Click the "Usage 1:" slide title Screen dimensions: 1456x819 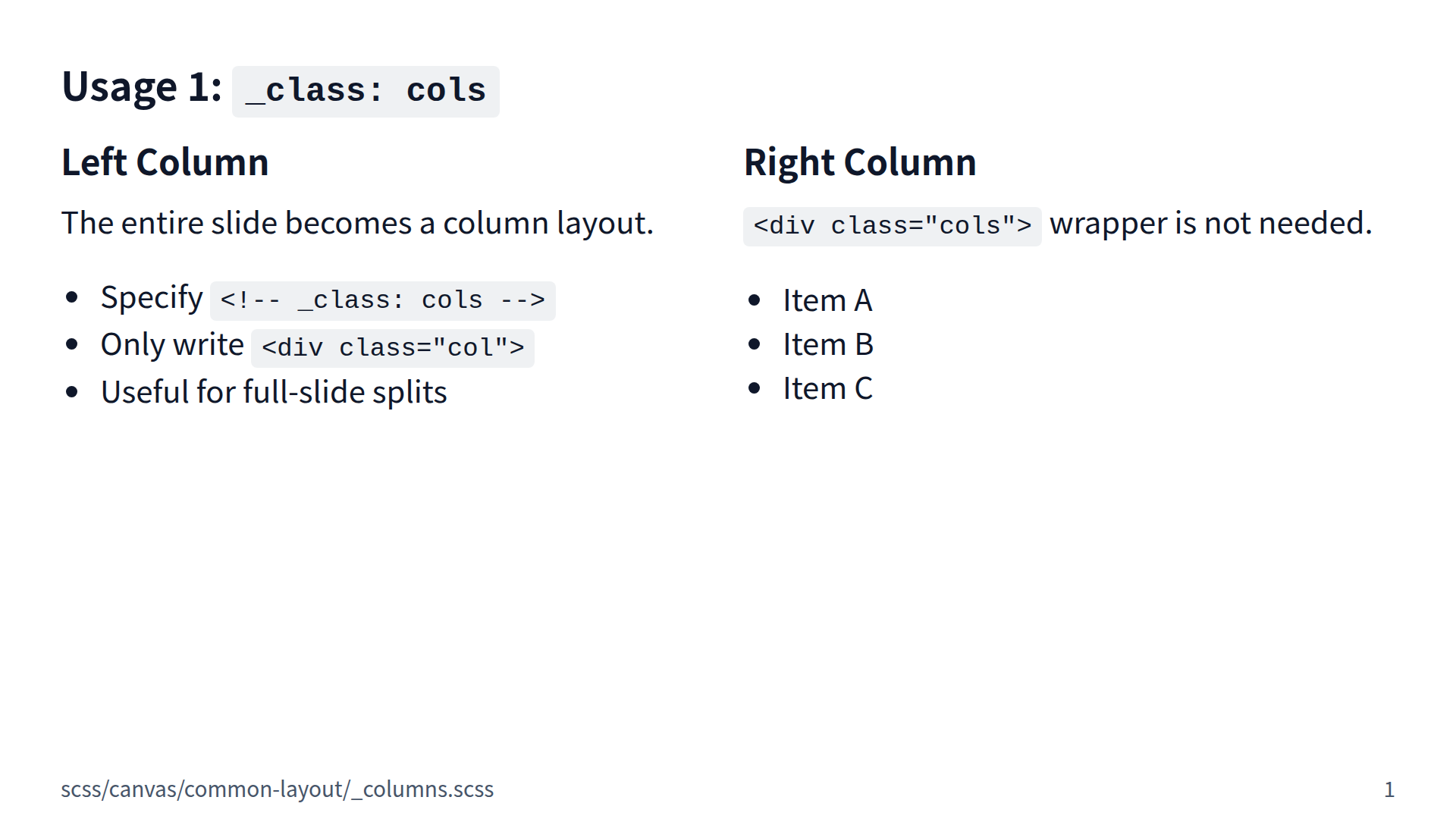(142, 87)
